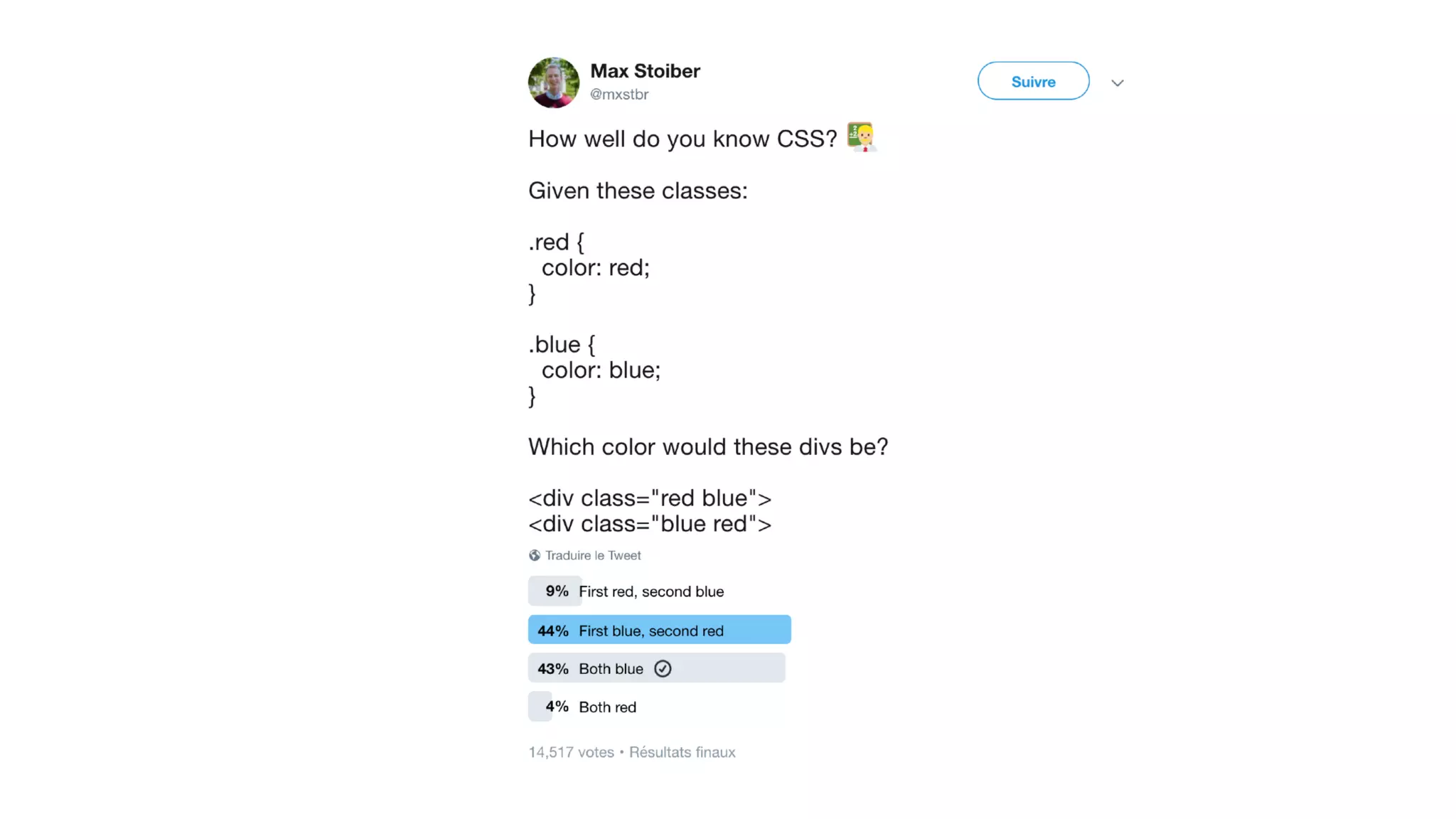The image size is (1456, 819).
Task: Click the 'color: blue;' declaration line
Action: 601,370
